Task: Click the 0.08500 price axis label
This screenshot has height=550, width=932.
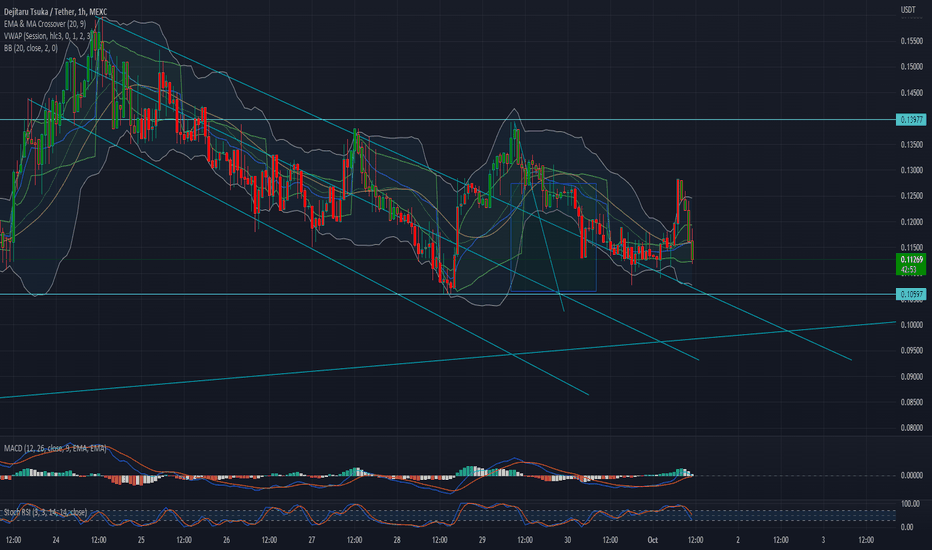Action: tap(911, 402)
